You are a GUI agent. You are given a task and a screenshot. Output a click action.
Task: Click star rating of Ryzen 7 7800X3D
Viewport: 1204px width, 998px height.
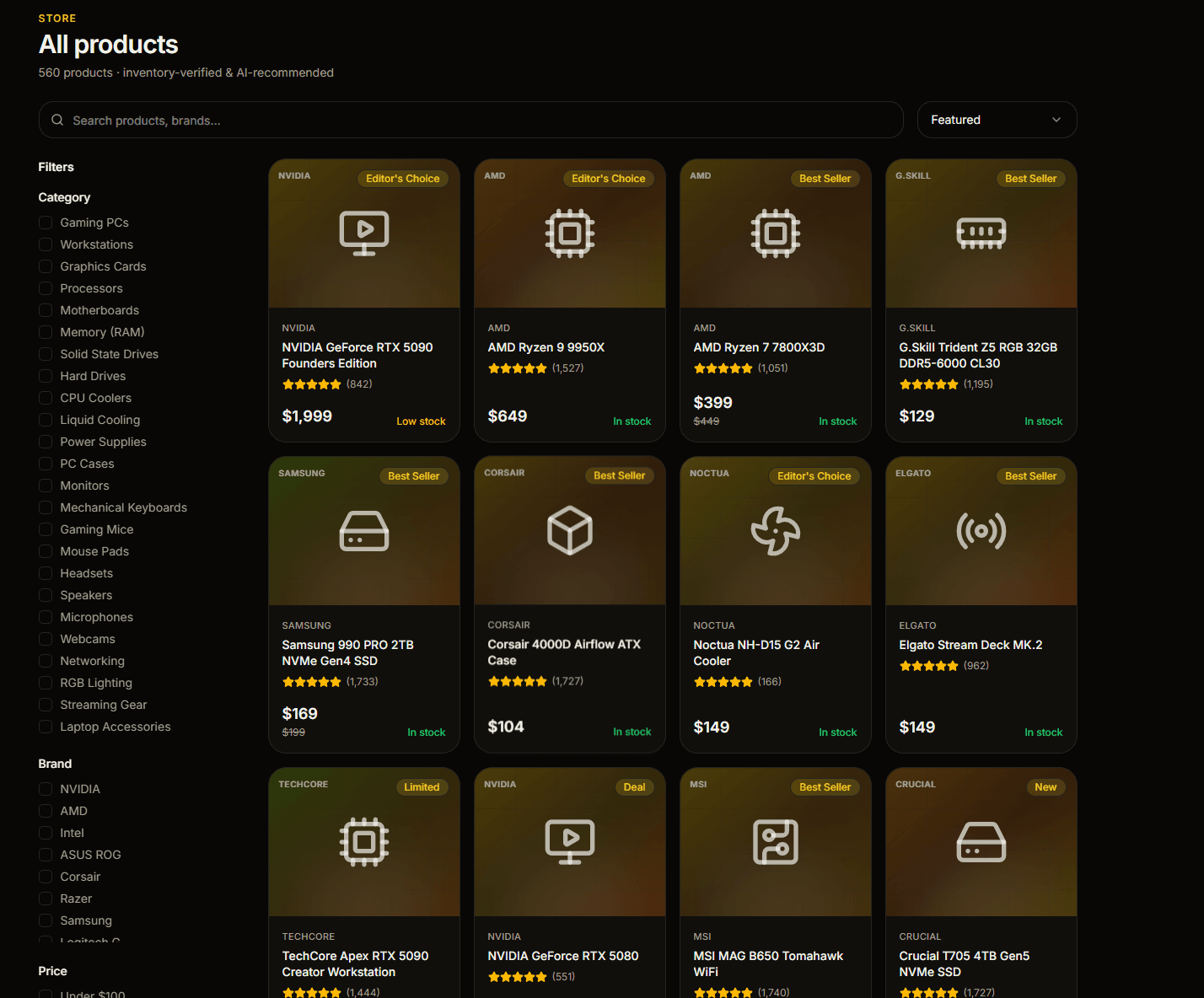pos(723,368)
